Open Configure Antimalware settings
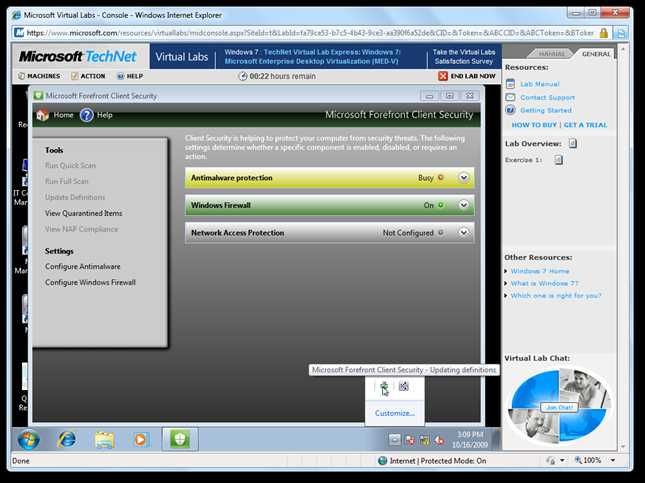 [x=83, y=267]
